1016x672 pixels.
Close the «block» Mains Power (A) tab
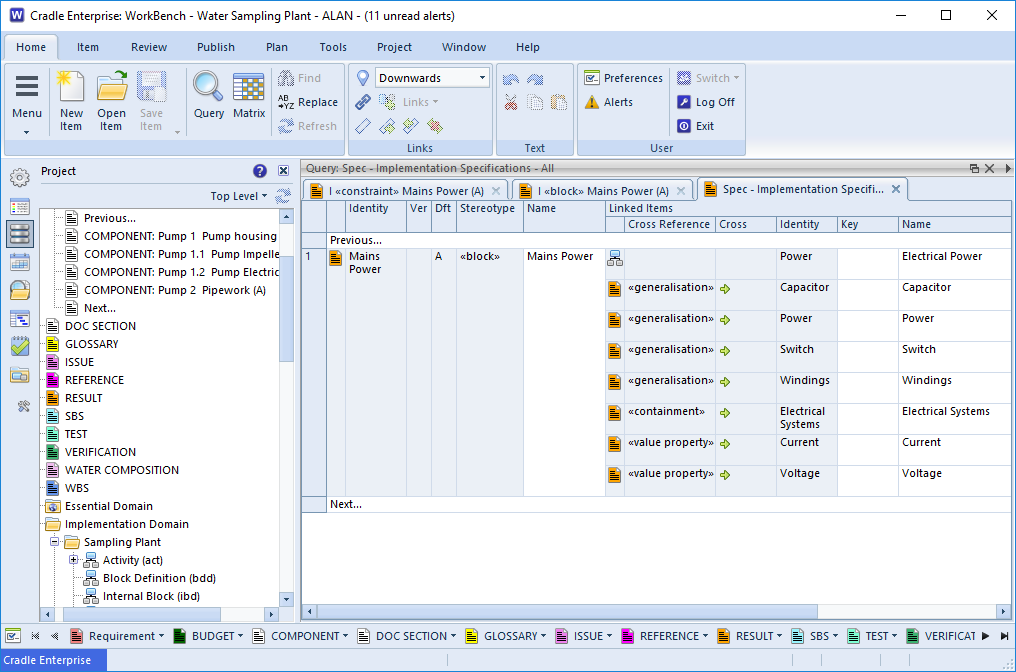point(681,191)
